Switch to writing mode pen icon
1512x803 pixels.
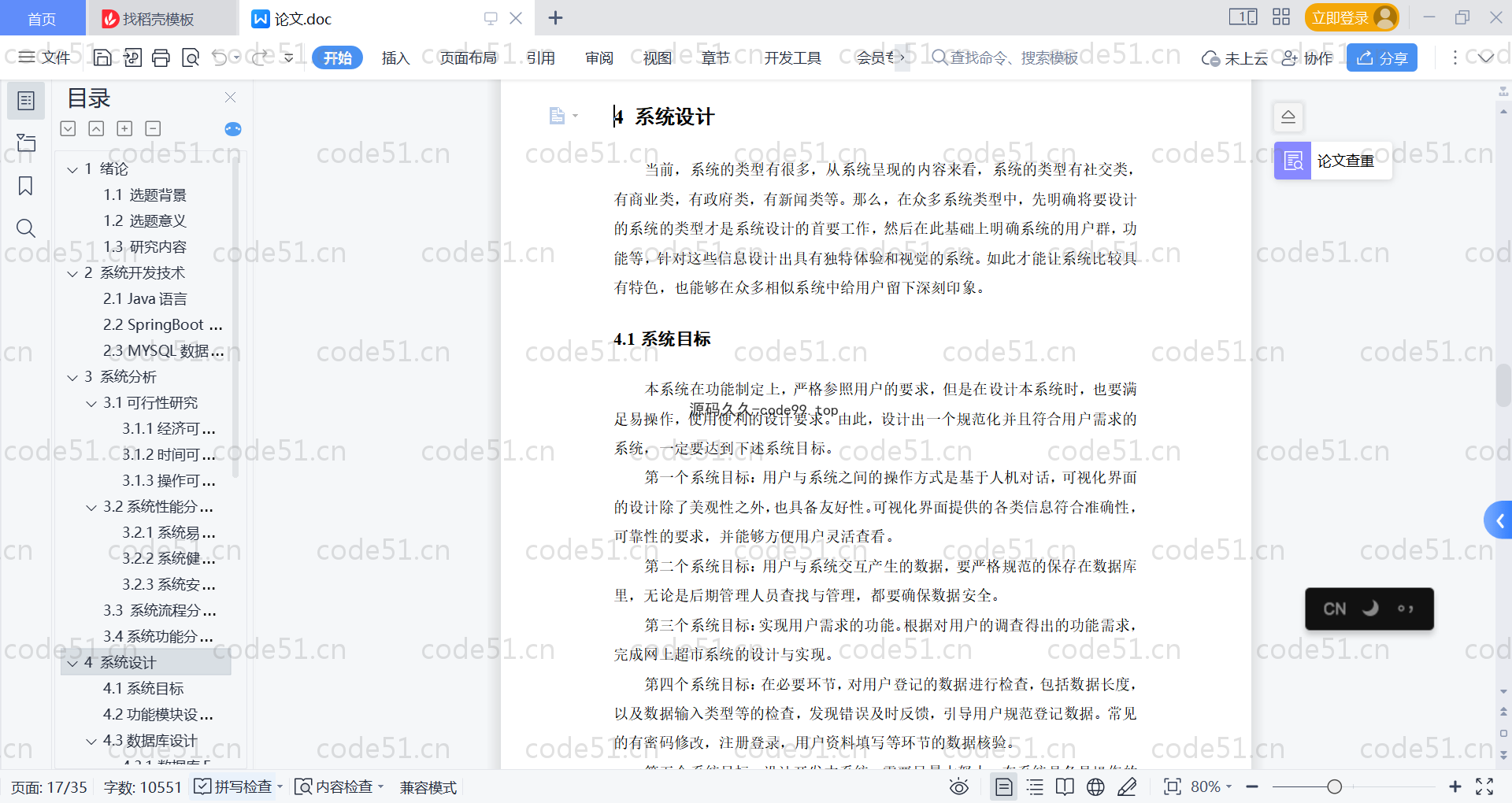pos(1127,786)
